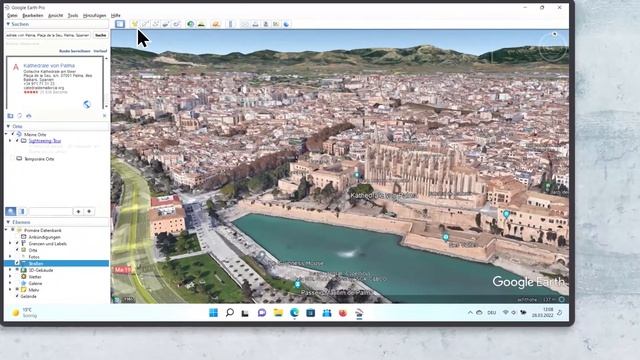Toggle sunlight across the landscape
Image resolution: width=640 pixels, height=360 pixels.
point(201,24)
